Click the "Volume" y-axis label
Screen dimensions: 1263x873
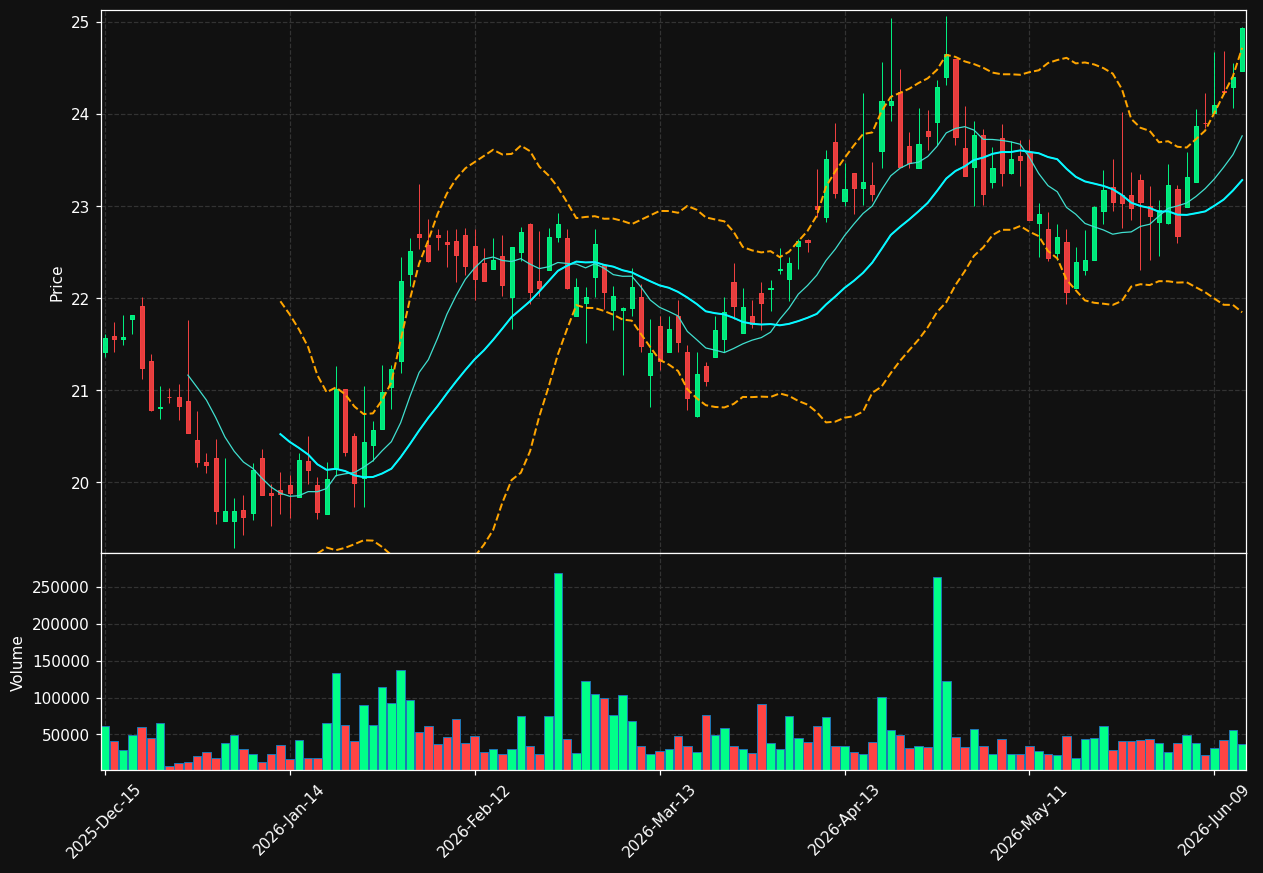point(18,663)
